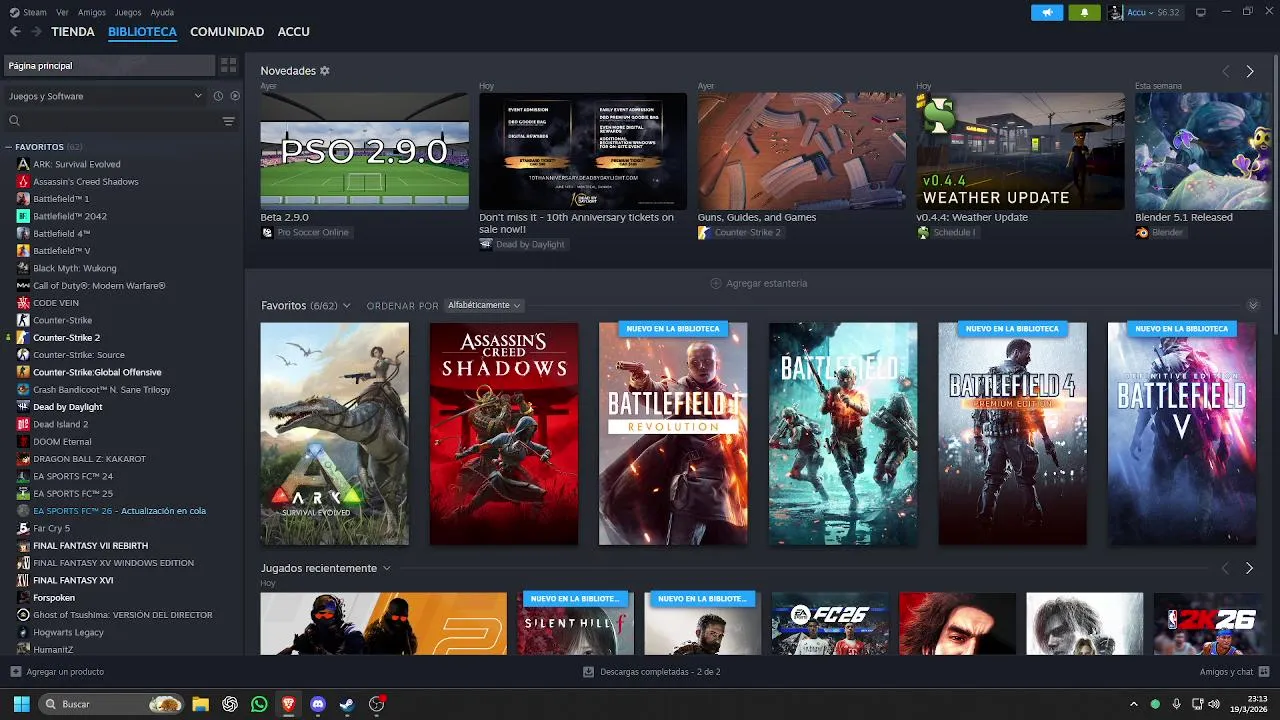
Task: Go back with the left arrow
Action: 15,32
